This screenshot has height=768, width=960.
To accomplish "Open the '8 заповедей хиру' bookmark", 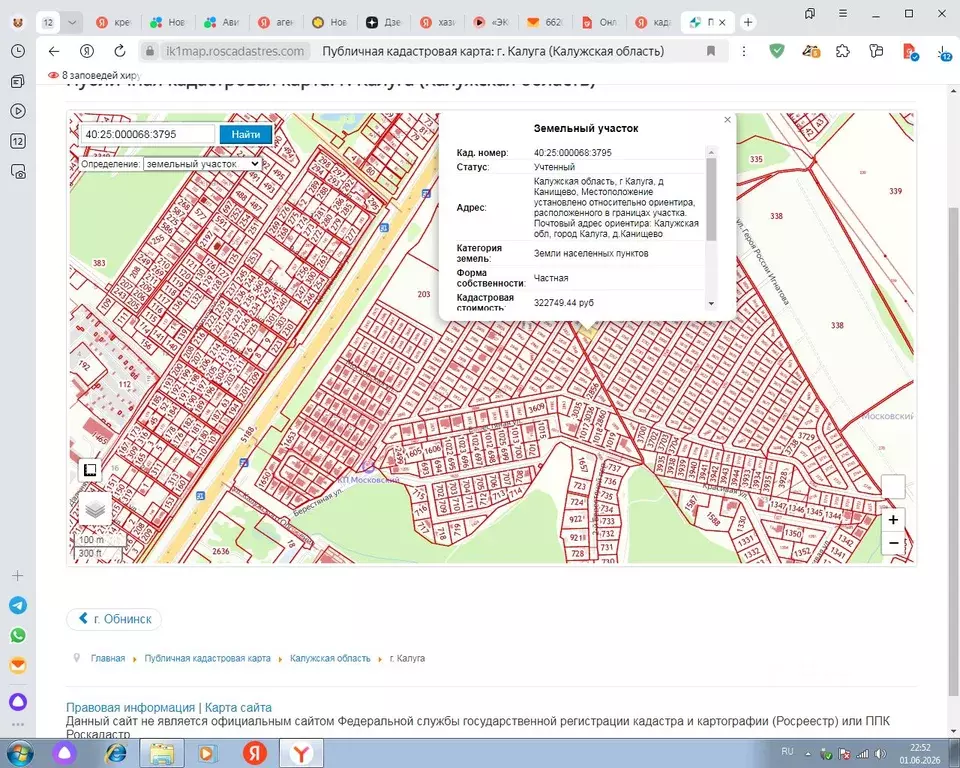I will tap(95, 75).
